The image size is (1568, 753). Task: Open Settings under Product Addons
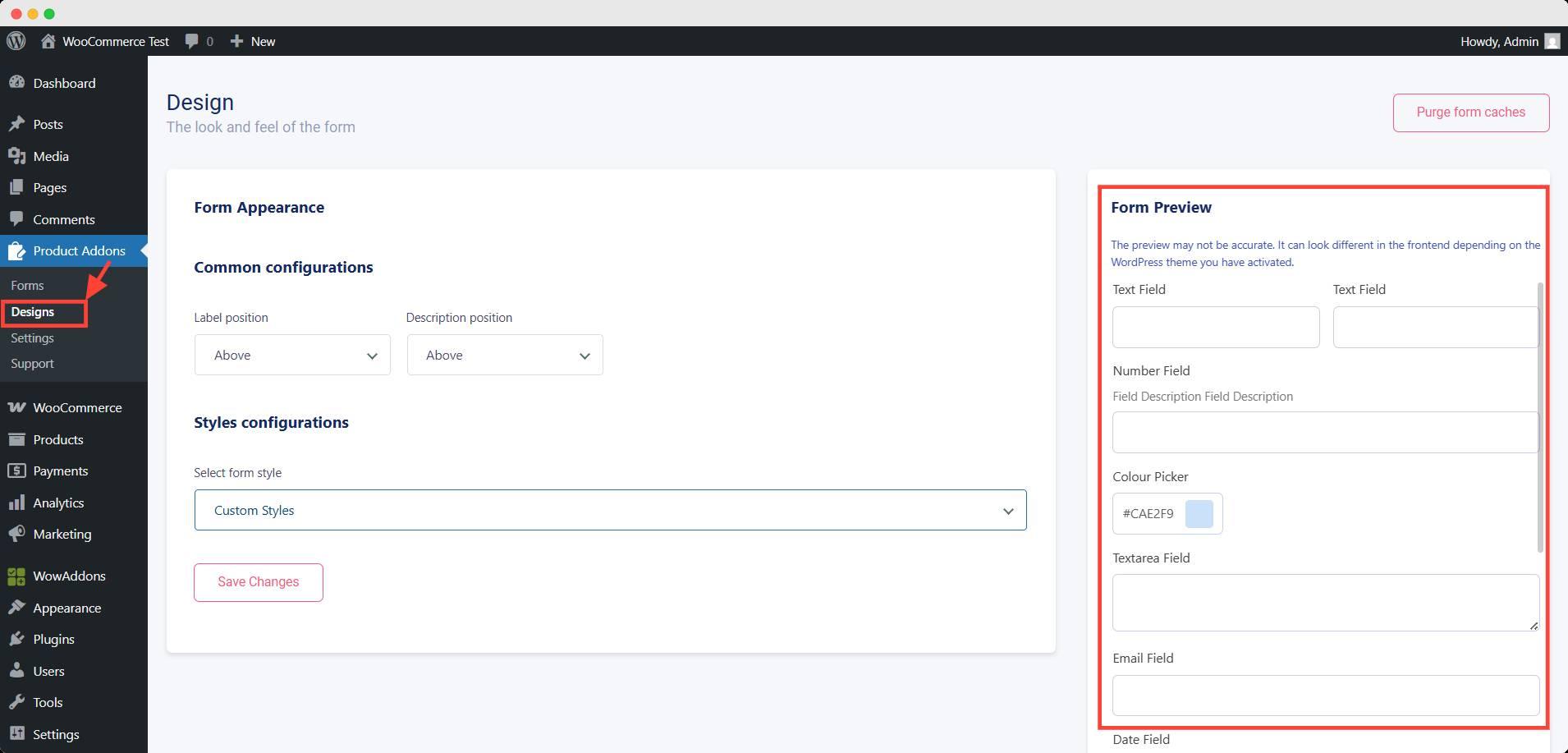(32, 337)
